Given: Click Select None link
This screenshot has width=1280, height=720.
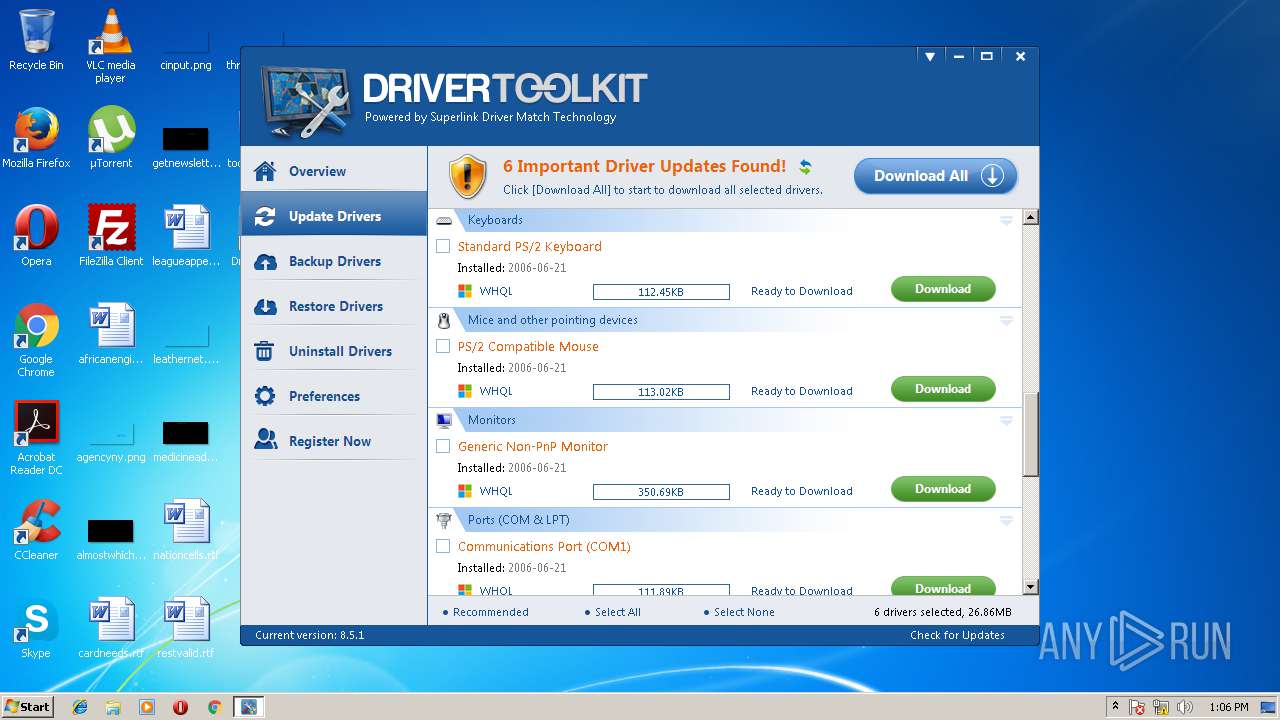Looking at the screenshot, I should pyautogui.click(x=744, y=612).
